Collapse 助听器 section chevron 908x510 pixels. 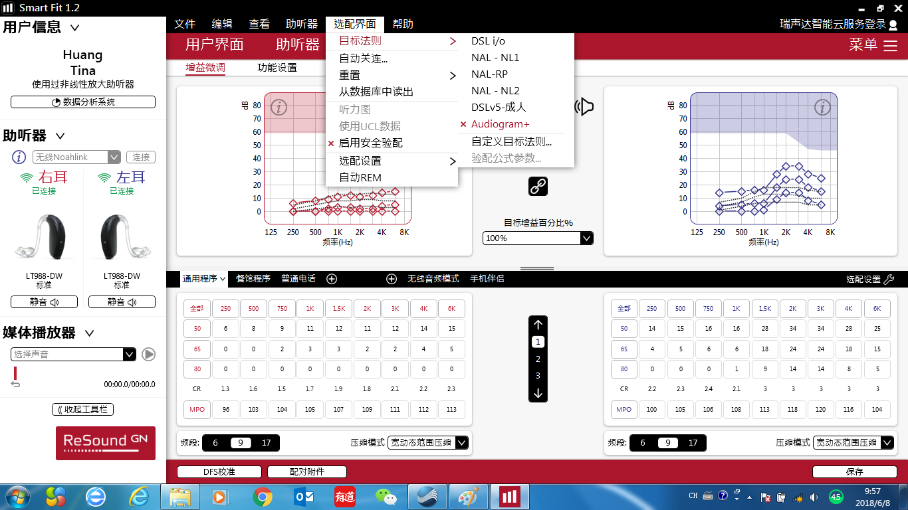[60, 135]
